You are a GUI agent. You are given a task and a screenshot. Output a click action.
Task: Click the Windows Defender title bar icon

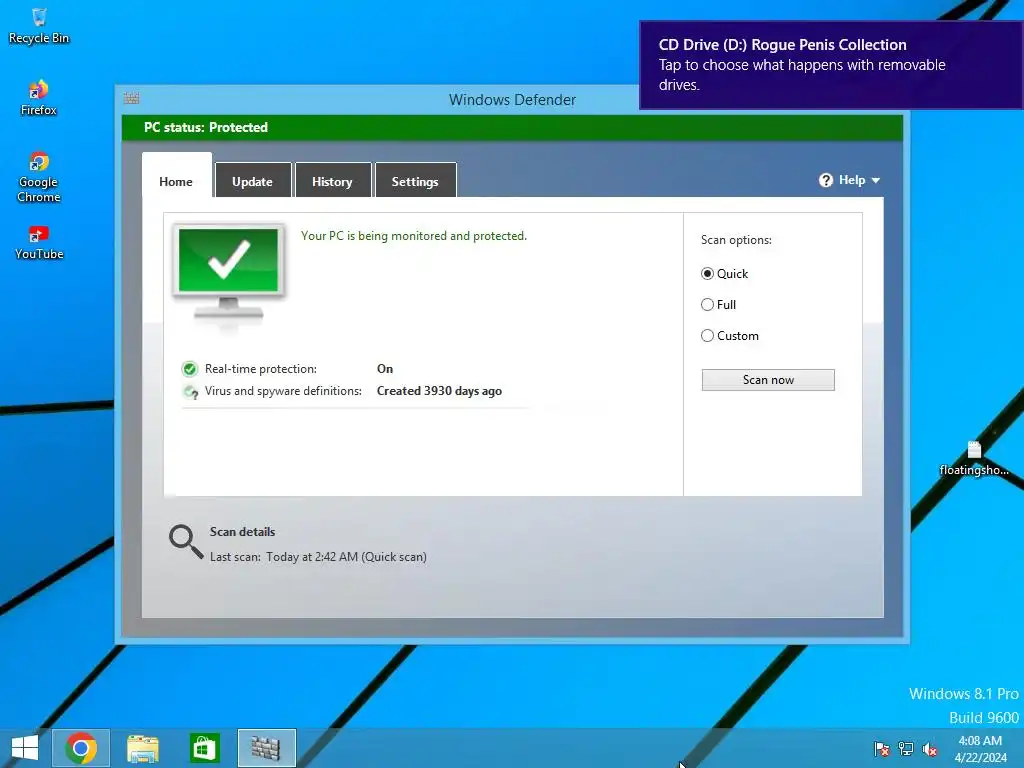(x=131, y=98)
